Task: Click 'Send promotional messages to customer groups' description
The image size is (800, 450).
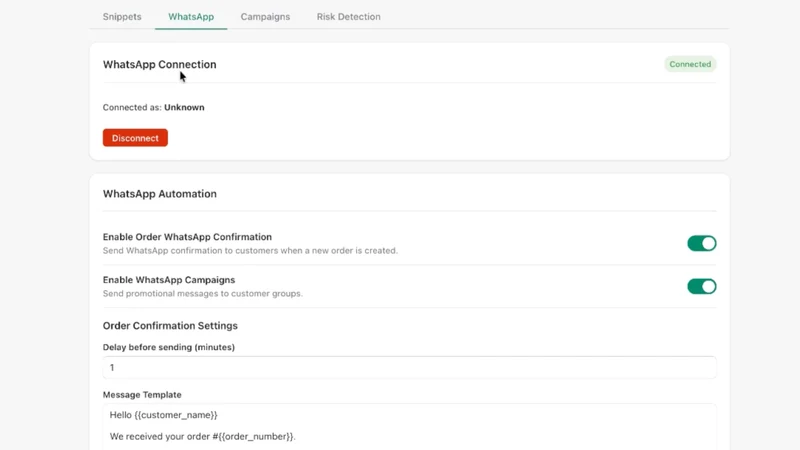Action: [x=203, y=293]
